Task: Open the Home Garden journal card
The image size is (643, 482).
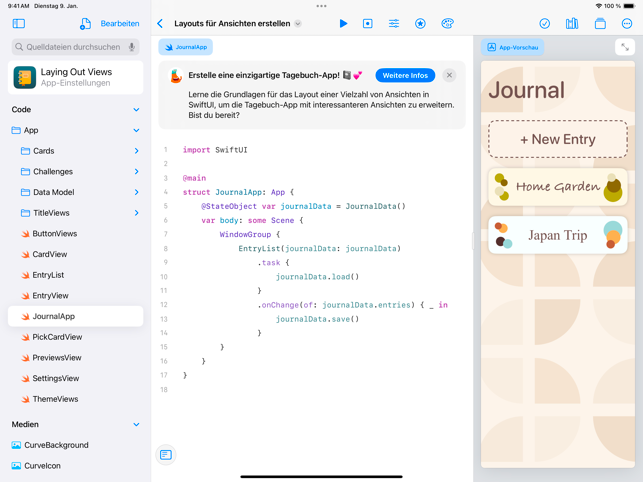Action: pyautogui.click(x=558, y=187)
